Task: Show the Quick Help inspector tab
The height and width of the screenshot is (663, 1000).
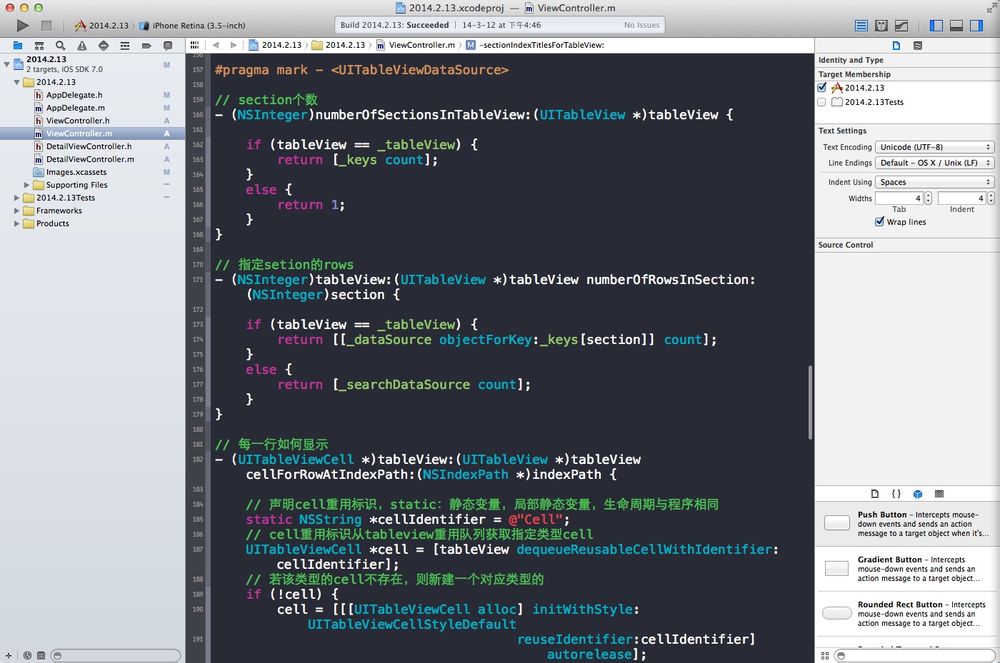Action: 918,45
